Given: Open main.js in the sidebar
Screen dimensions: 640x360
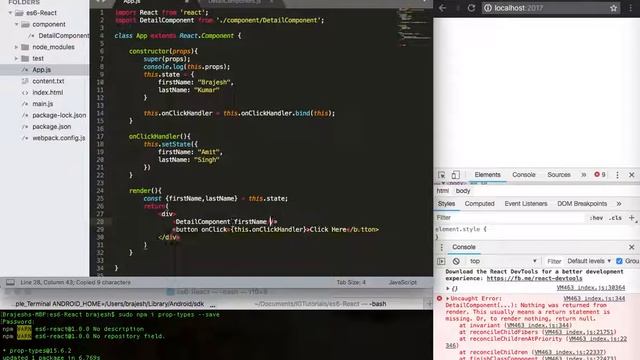Looking at the screenshot, I should coord(44,104).
